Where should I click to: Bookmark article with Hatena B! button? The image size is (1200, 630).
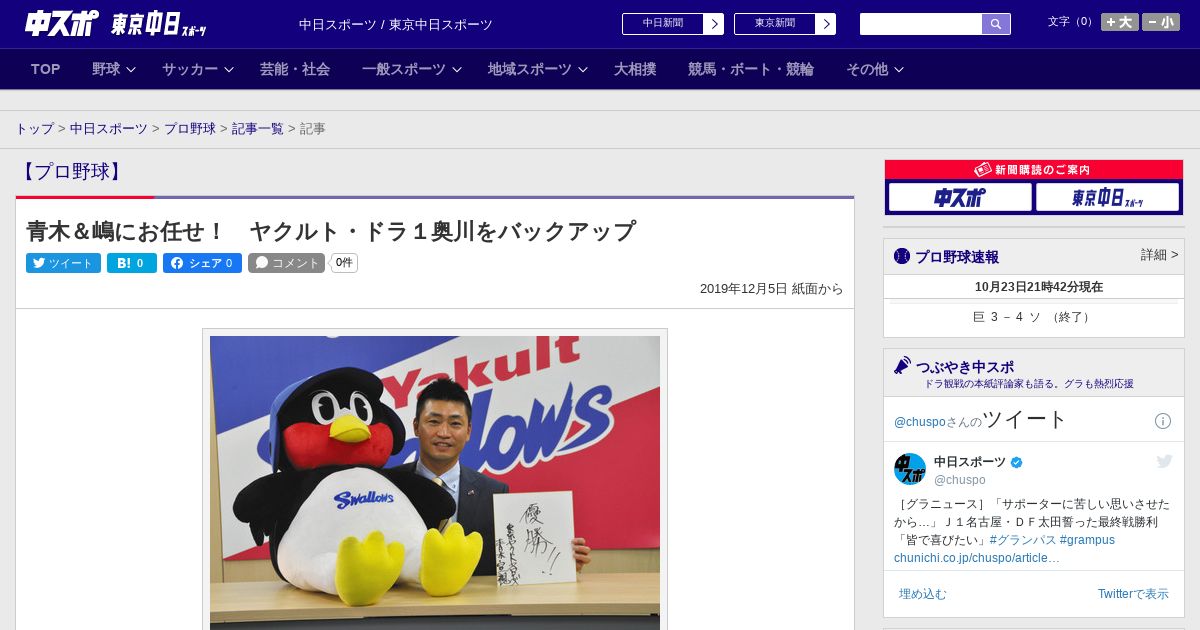[x=132, y=263]
